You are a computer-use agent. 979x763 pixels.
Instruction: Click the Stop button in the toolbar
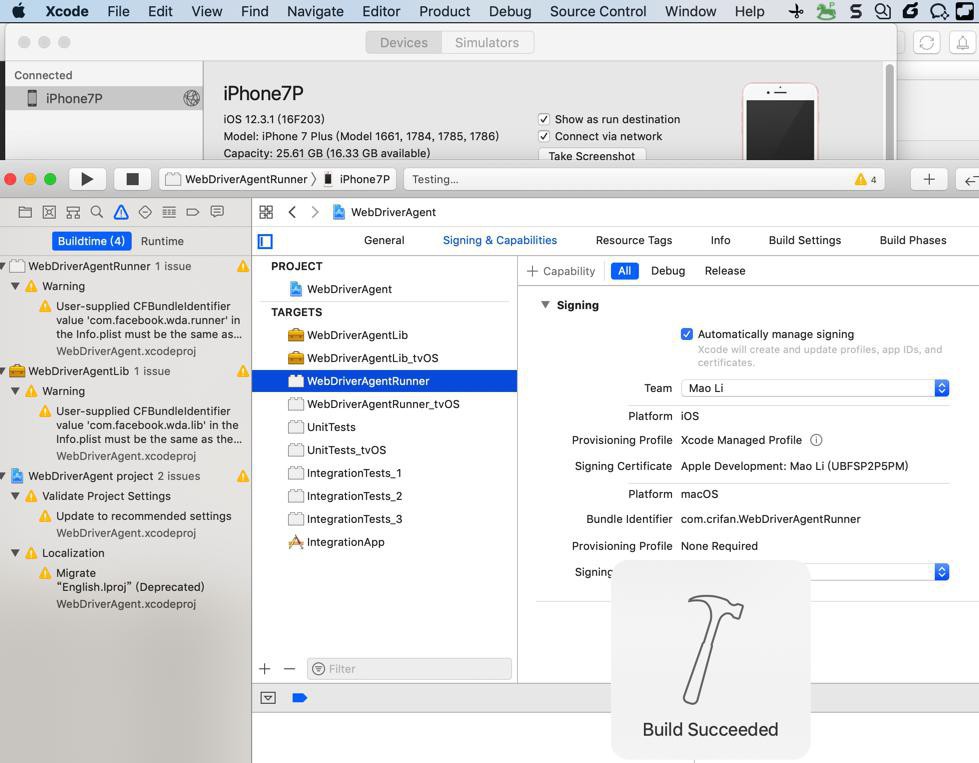pyautogui.click(x=132, y=179)
